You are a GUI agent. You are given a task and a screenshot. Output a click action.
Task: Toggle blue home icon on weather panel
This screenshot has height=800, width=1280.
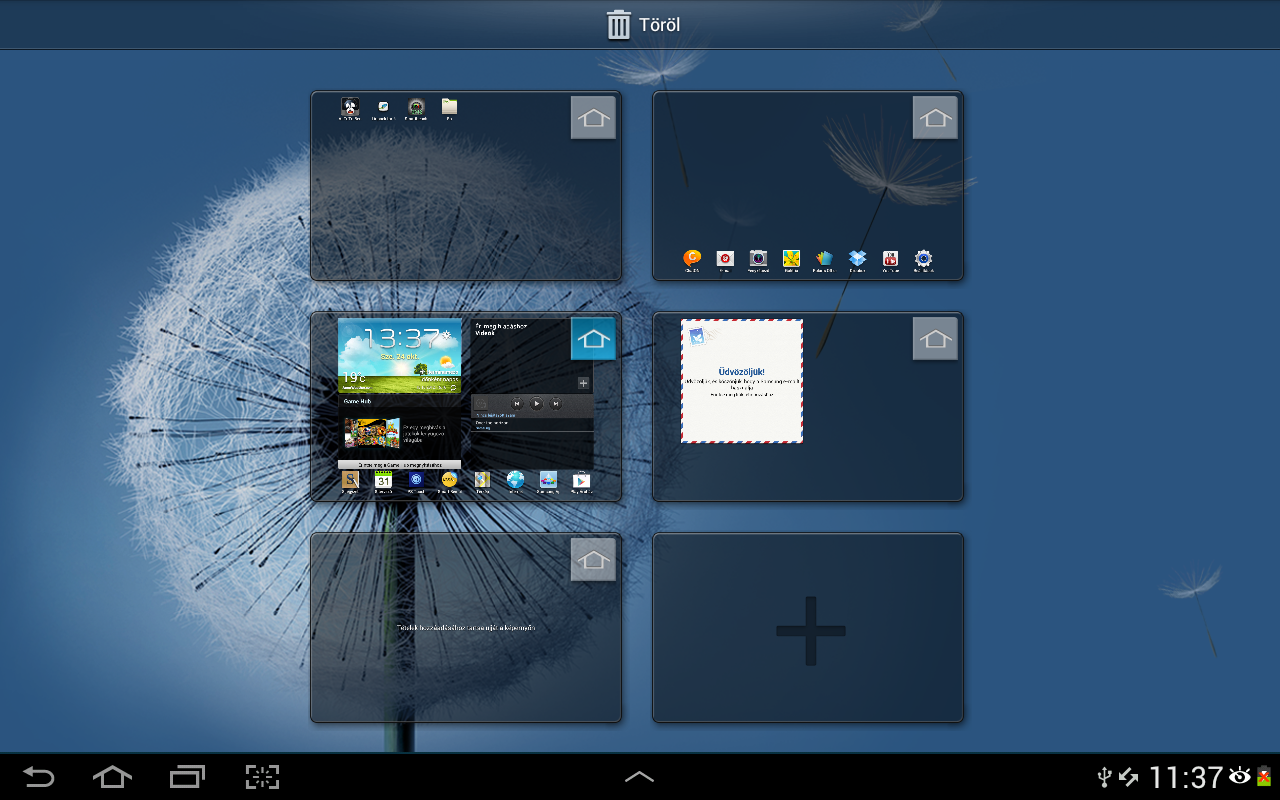pyautogui.click(x=593, y=339)
